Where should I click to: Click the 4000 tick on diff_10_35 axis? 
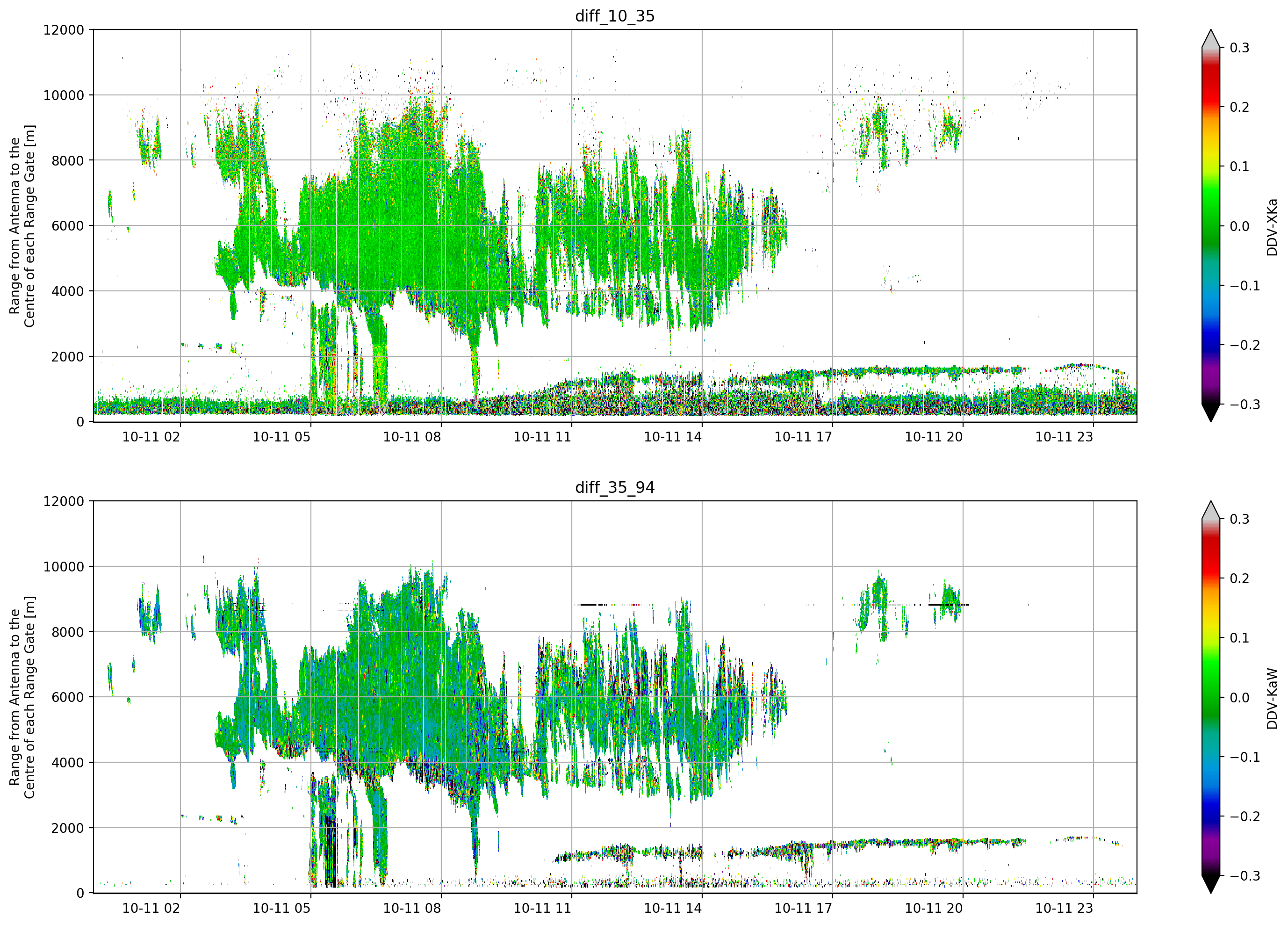click(x=68, y=291)
